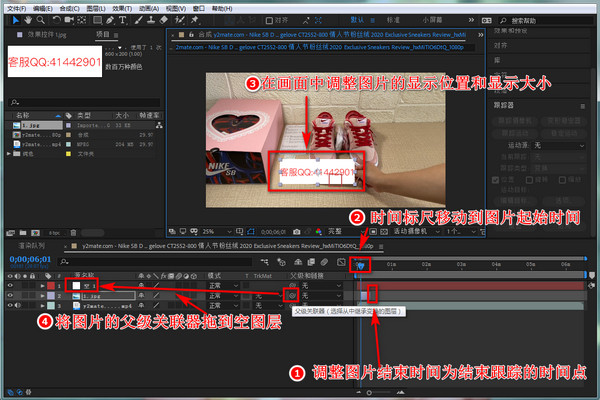Select the 默认 workspace
Screen dimensions: 600x400
[x=357, y=20]
